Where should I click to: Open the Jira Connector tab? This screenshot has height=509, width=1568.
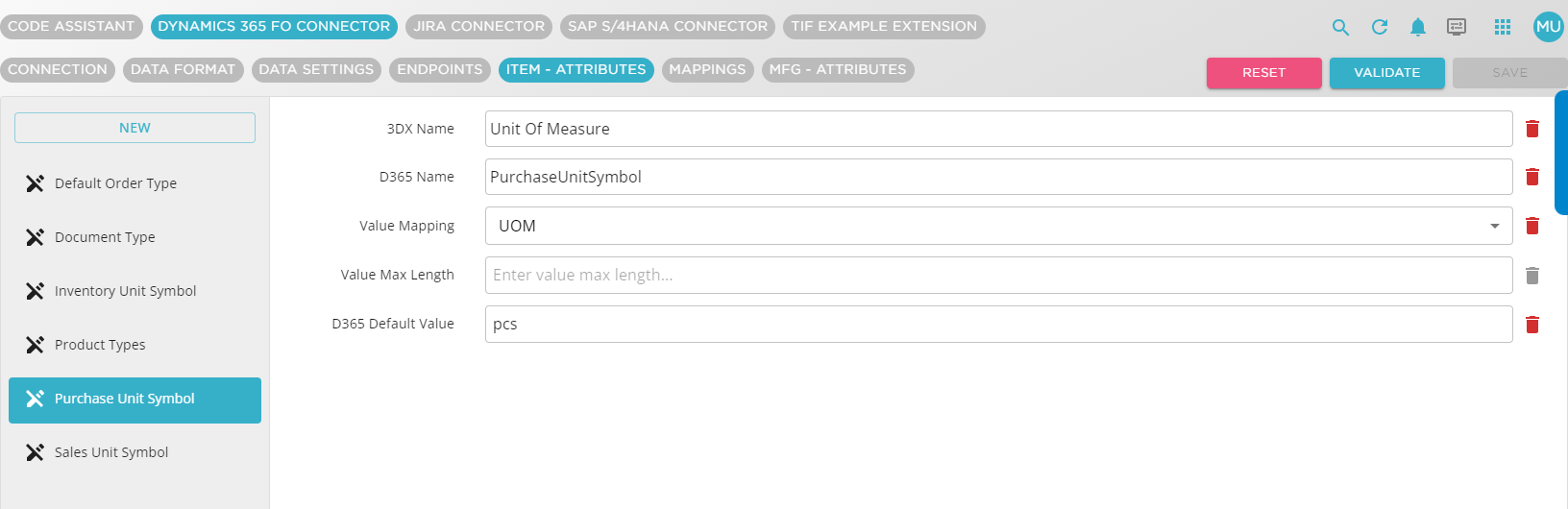point(478,26)
